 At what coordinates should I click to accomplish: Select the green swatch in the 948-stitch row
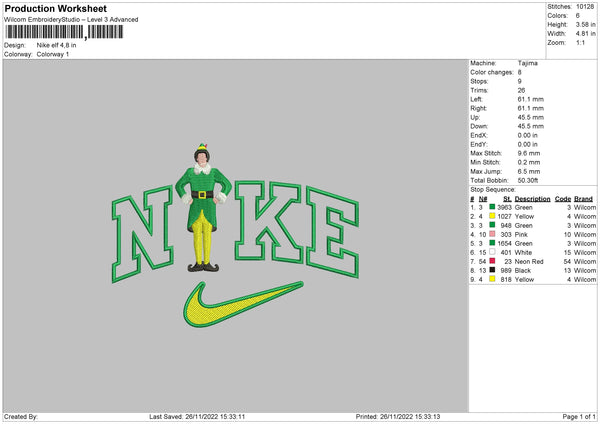coord(492,225)
